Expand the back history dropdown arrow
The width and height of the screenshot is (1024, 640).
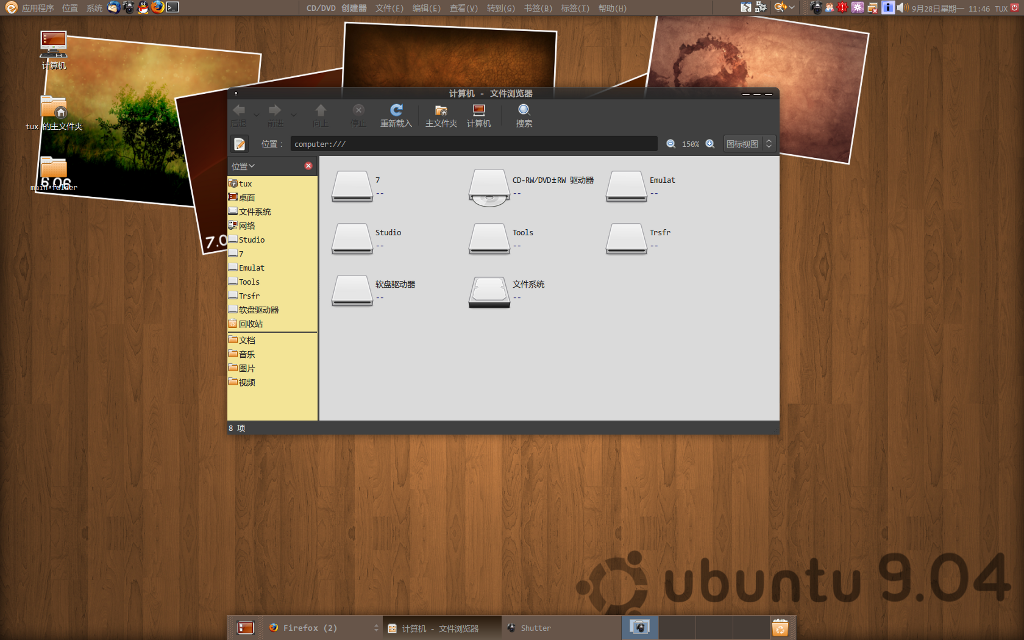pyautogui.click(x=256, y=114)
